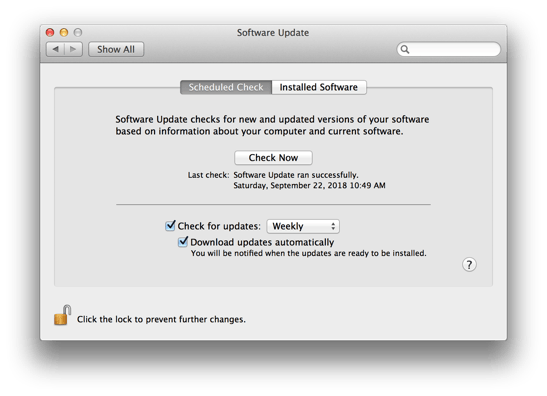Switch to the Installed Software tab
Viewport: 547px width, 396px height.
tap(319, 87)
